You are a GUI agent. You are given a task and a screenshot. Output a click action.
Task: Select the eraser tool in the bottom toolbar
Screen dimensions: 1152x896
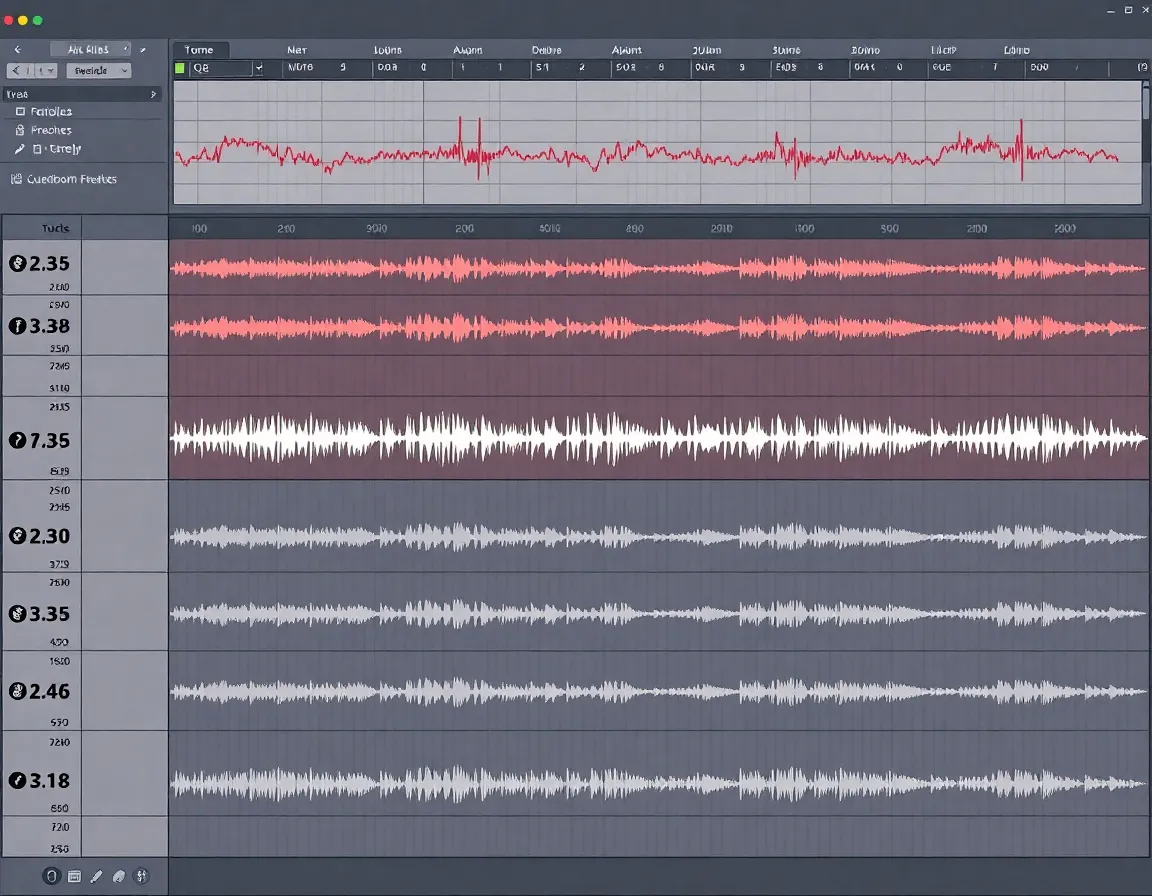click(x=119, y=877)
